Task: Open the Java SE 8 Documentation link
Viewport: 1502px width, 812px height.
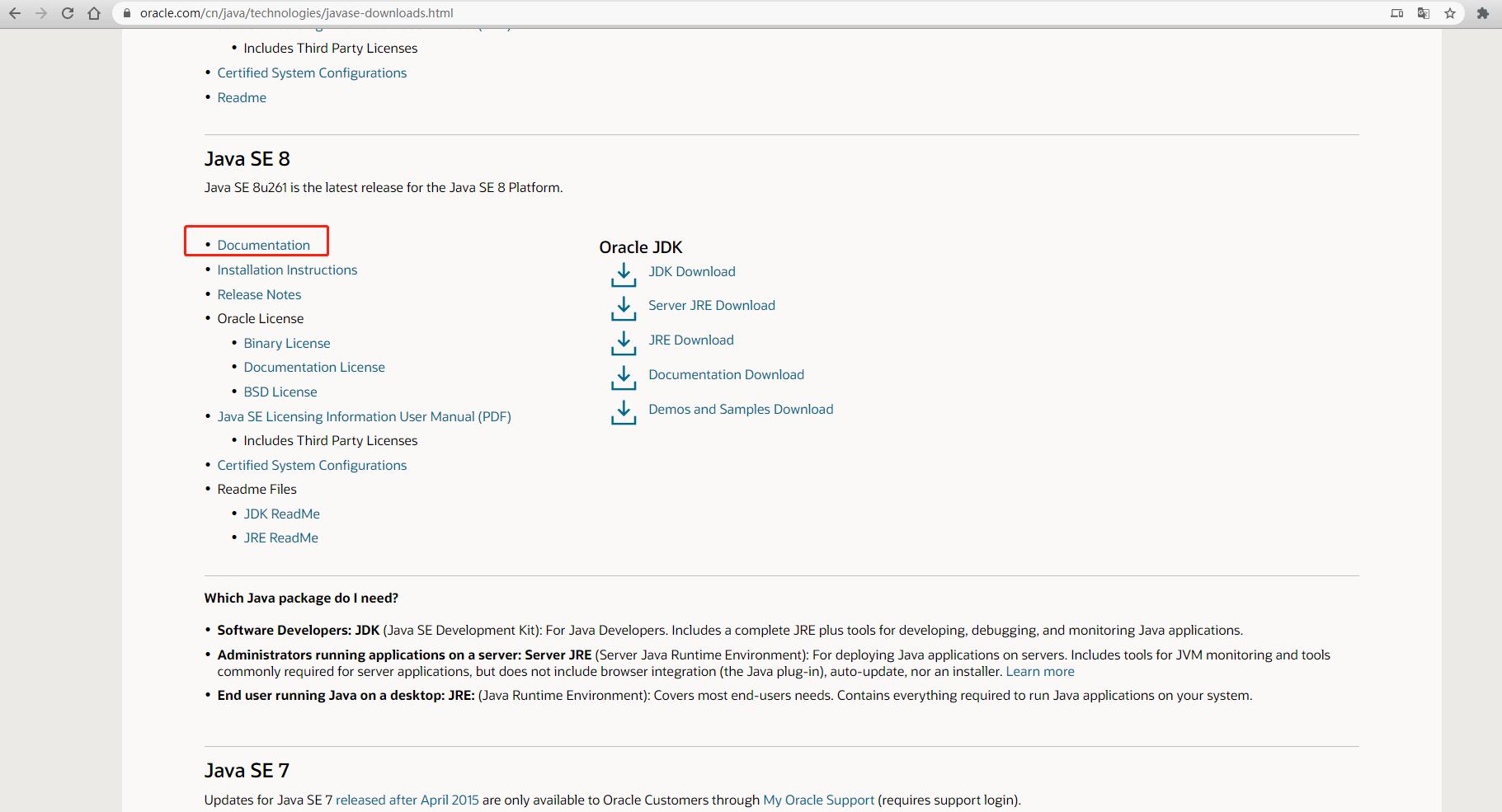Action: tap(264, 245)
